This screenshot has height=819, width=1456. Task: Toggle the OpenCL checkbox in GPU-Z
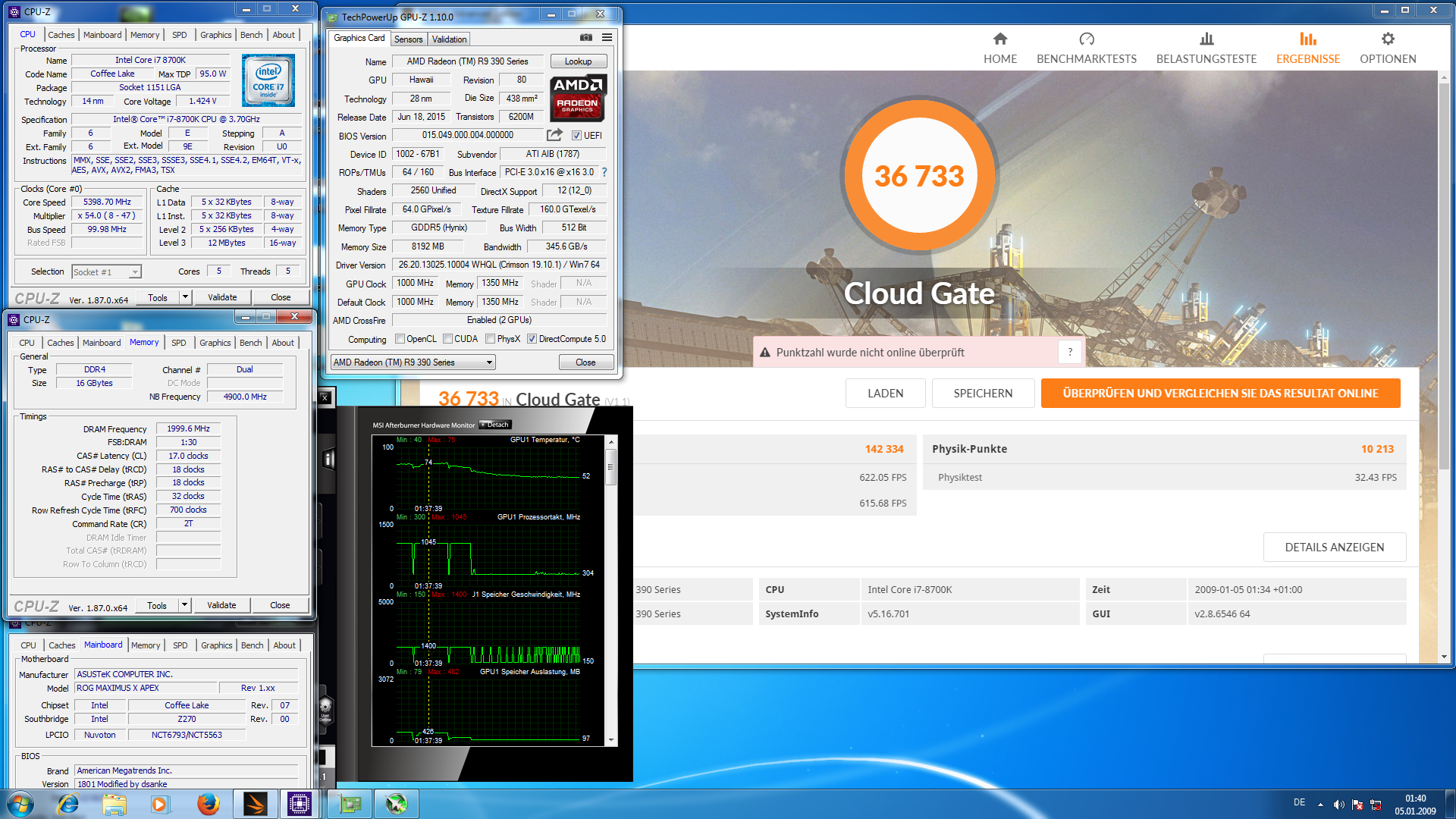400,339
